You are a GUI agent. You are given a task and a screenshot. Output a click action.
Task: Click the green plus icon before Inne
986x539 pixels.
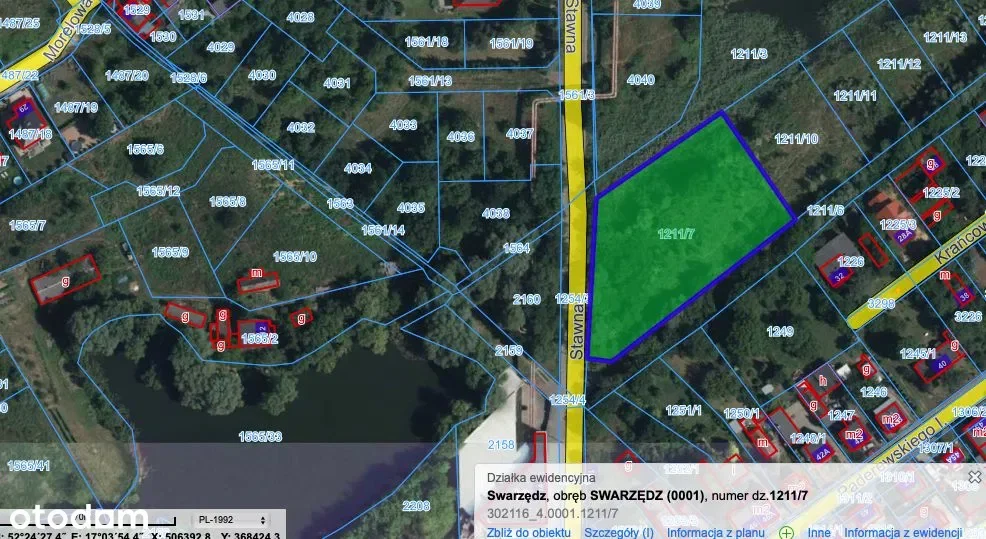[x=787, y=532]
